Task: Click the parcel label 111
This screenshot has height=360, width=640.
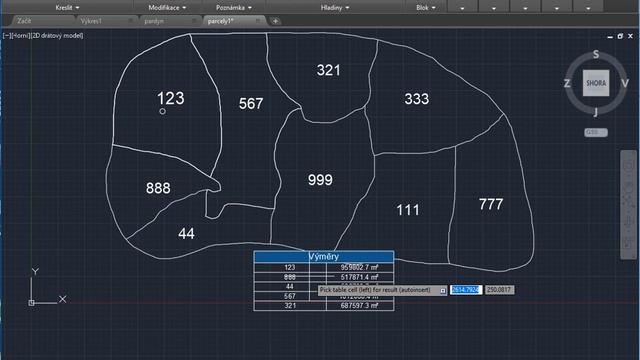Action: (x=408, y=210)
